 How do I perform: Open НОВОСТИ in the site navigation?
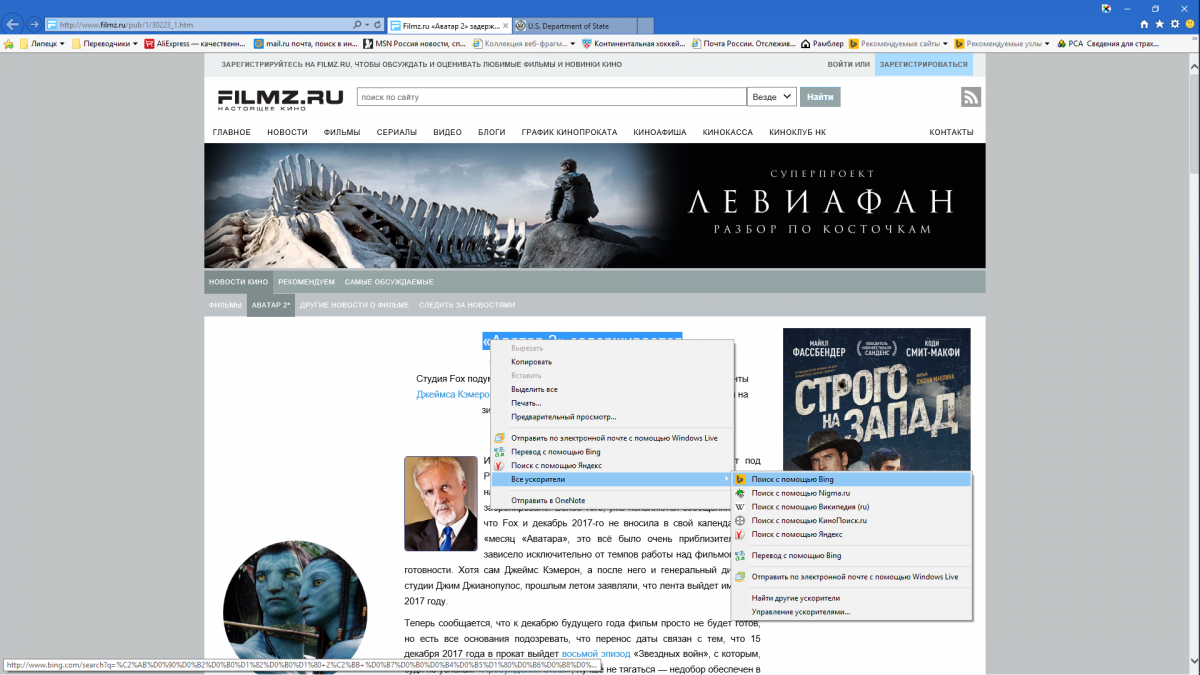click(x=287, y=132)
